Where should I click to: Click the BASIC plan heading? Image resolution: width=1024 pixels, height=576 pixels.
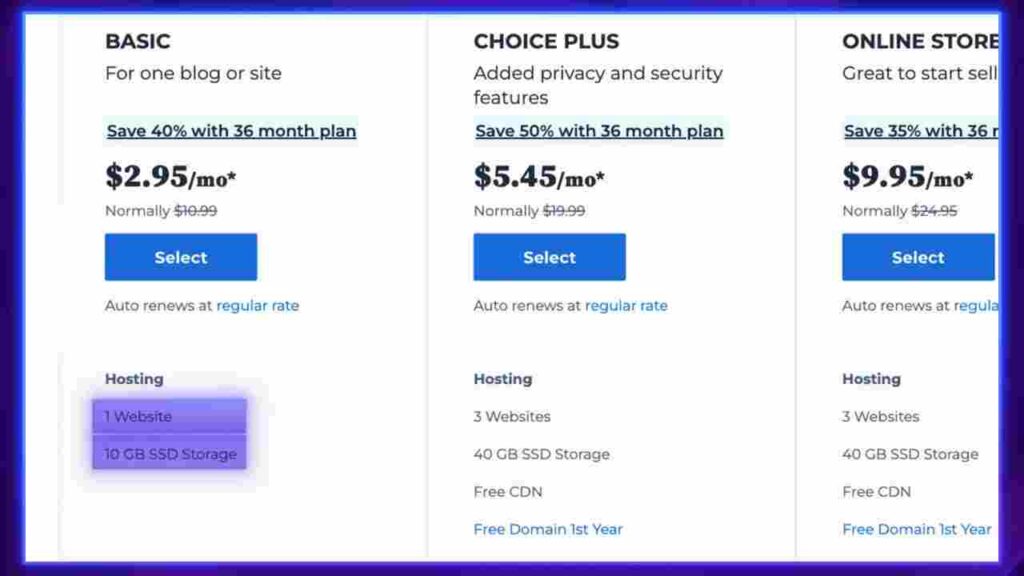138,41
